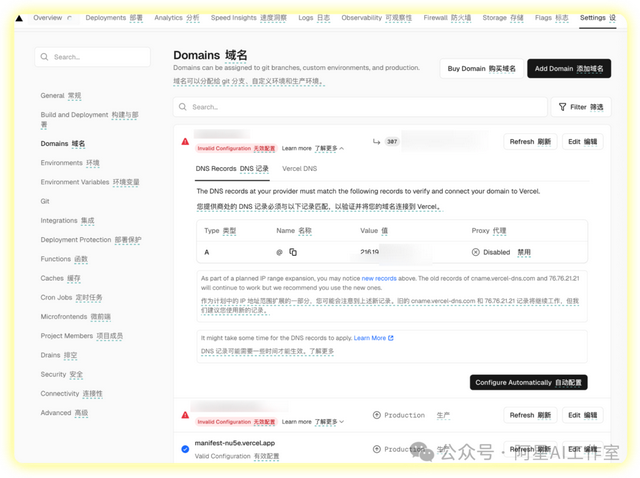Screen dimensions: 640x478
Task: Open Deployment Protection settings
Action: [91, 240]
